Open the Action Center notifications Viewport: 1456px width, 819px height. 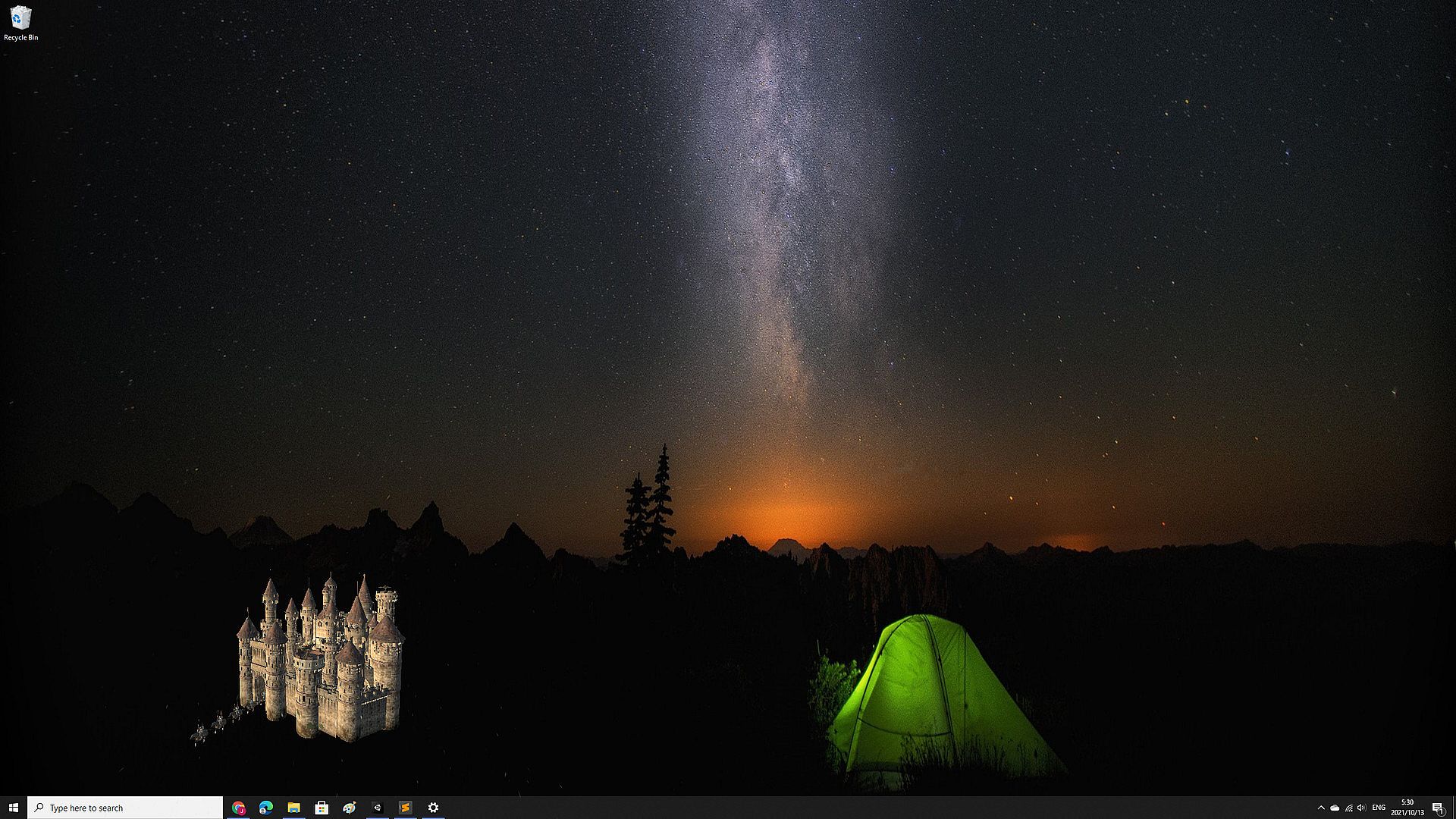point(1437,808)
